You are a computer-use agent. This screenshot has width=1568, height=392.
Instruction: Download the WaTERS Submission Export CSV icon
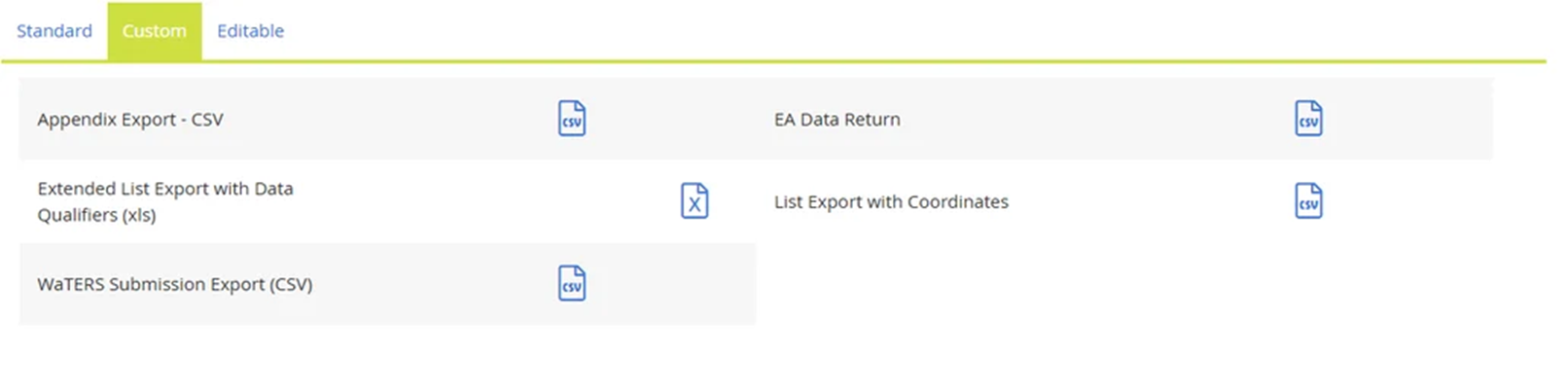572,284
